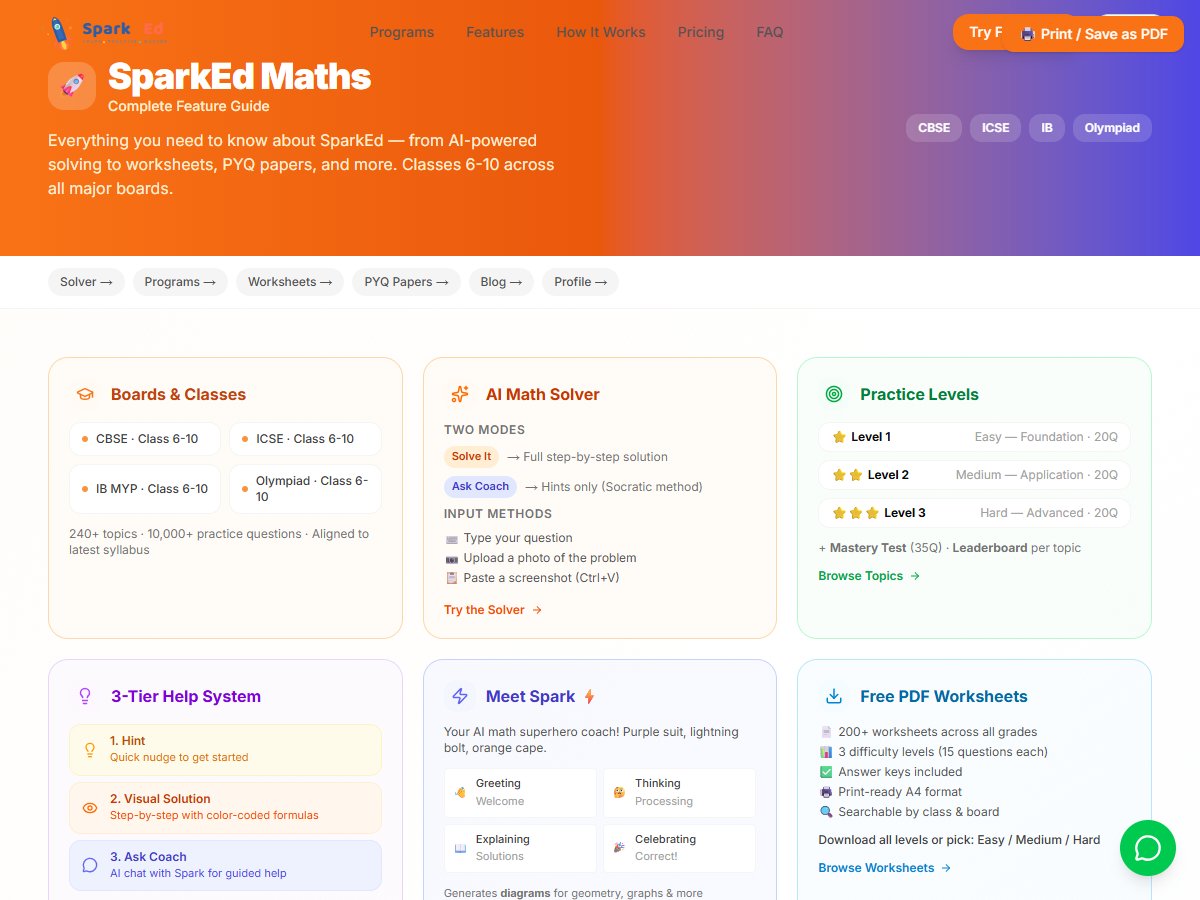Click the Browse Topics link

pyautogui.click(x=869, y=576)
